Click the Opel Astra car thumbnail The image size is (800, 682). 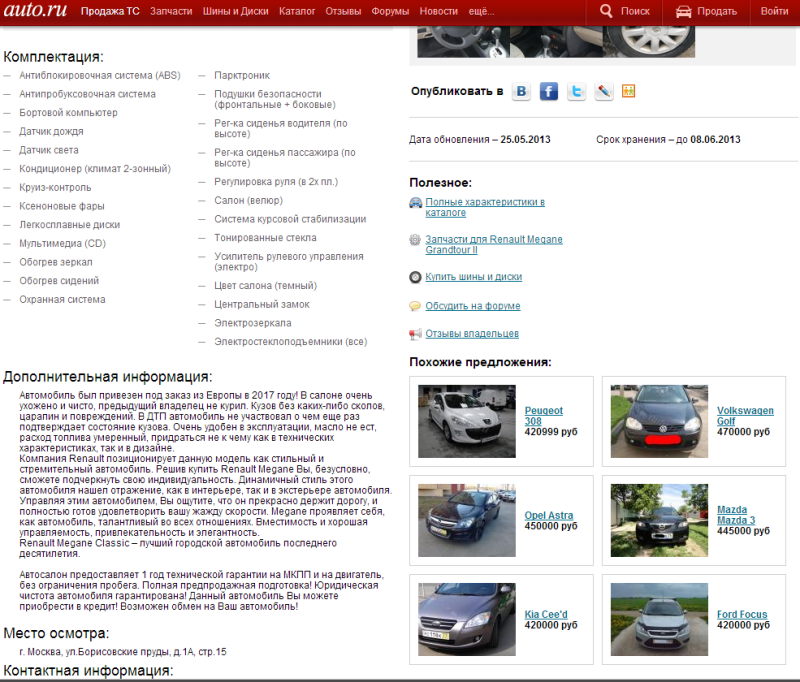tap(467, 520)
